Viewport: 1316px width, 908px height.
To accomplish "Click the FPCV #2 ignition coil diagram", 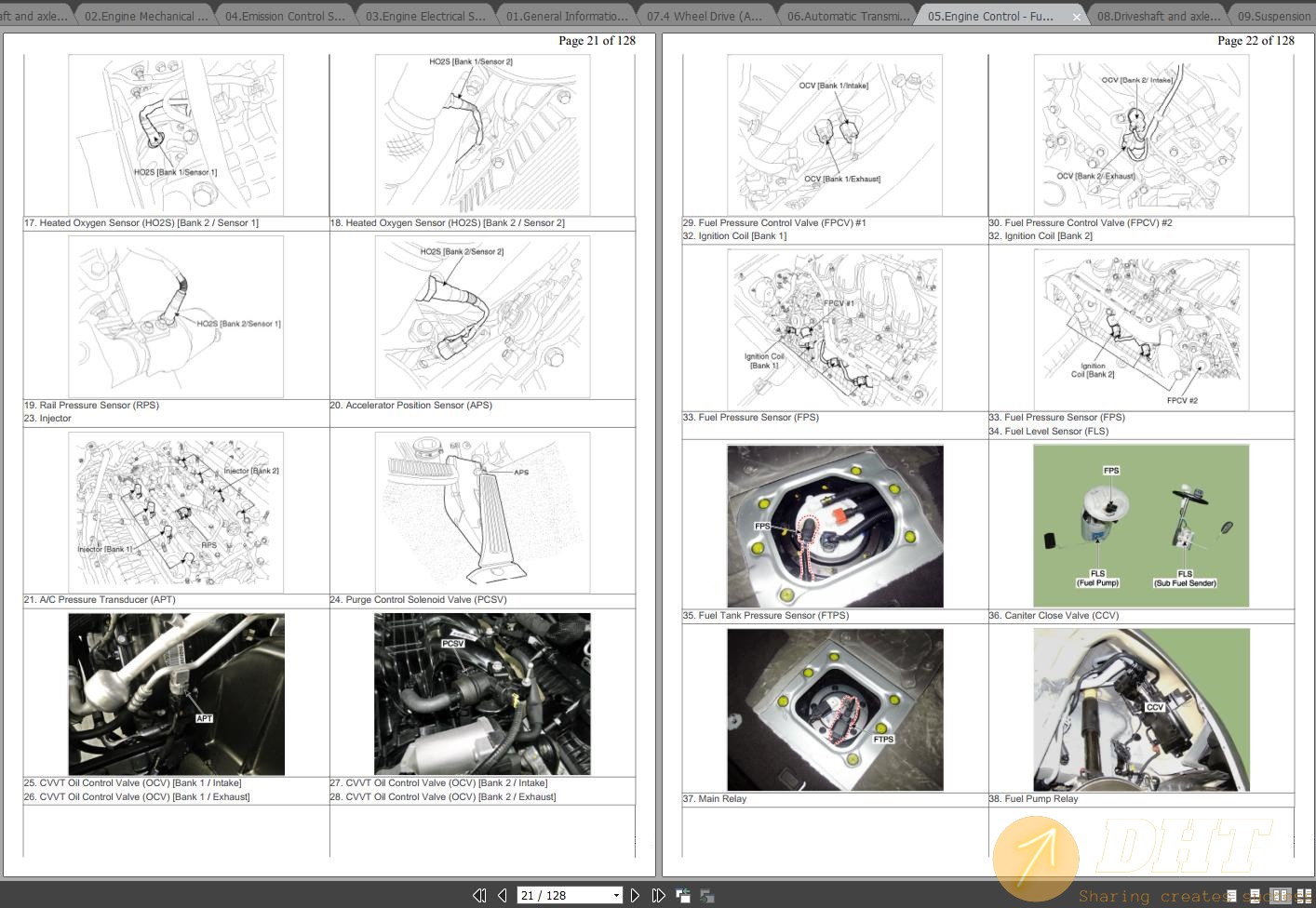I will pos(1141,329).
